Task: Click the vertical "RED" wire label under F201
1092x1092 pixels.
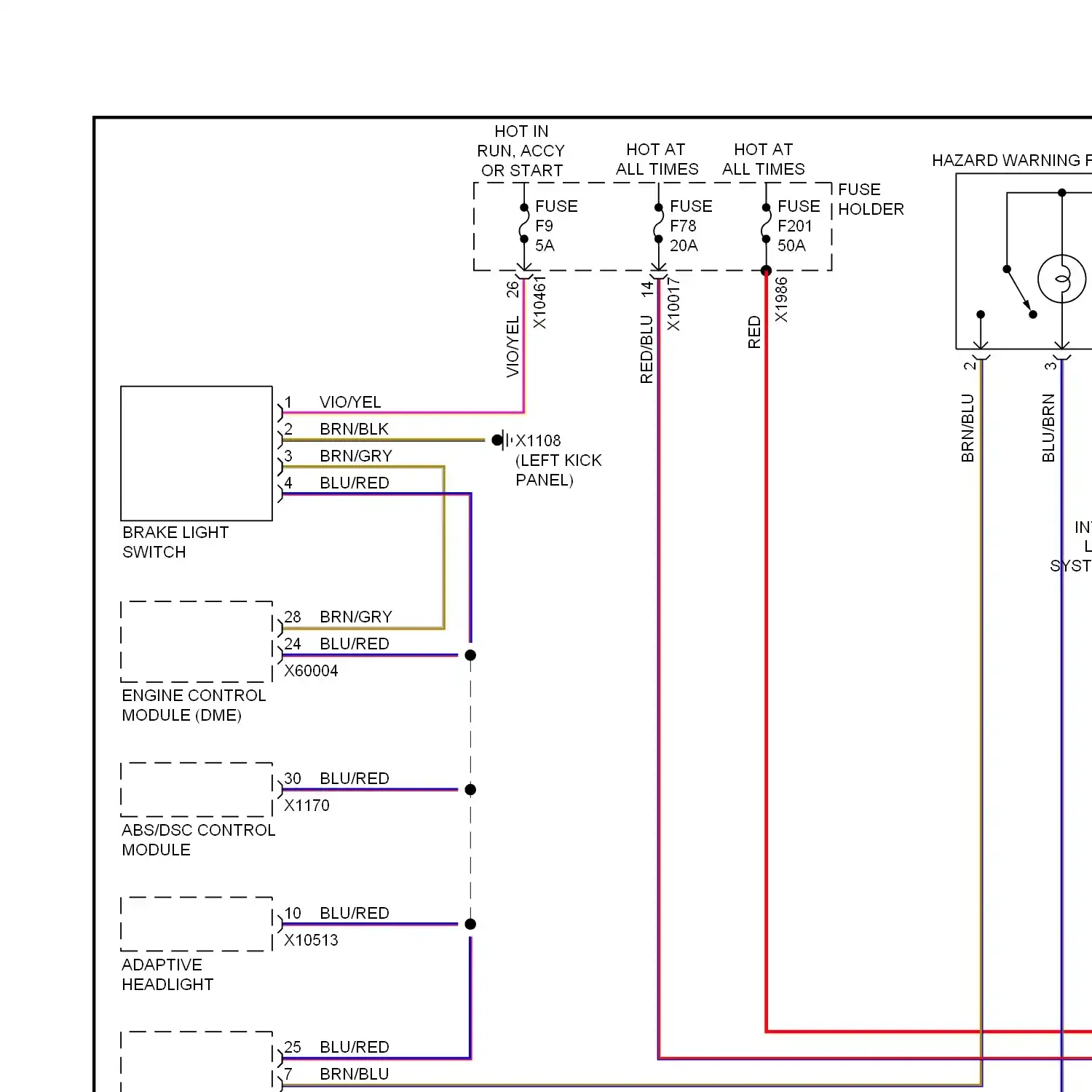Action: click(x=754, y=332)
